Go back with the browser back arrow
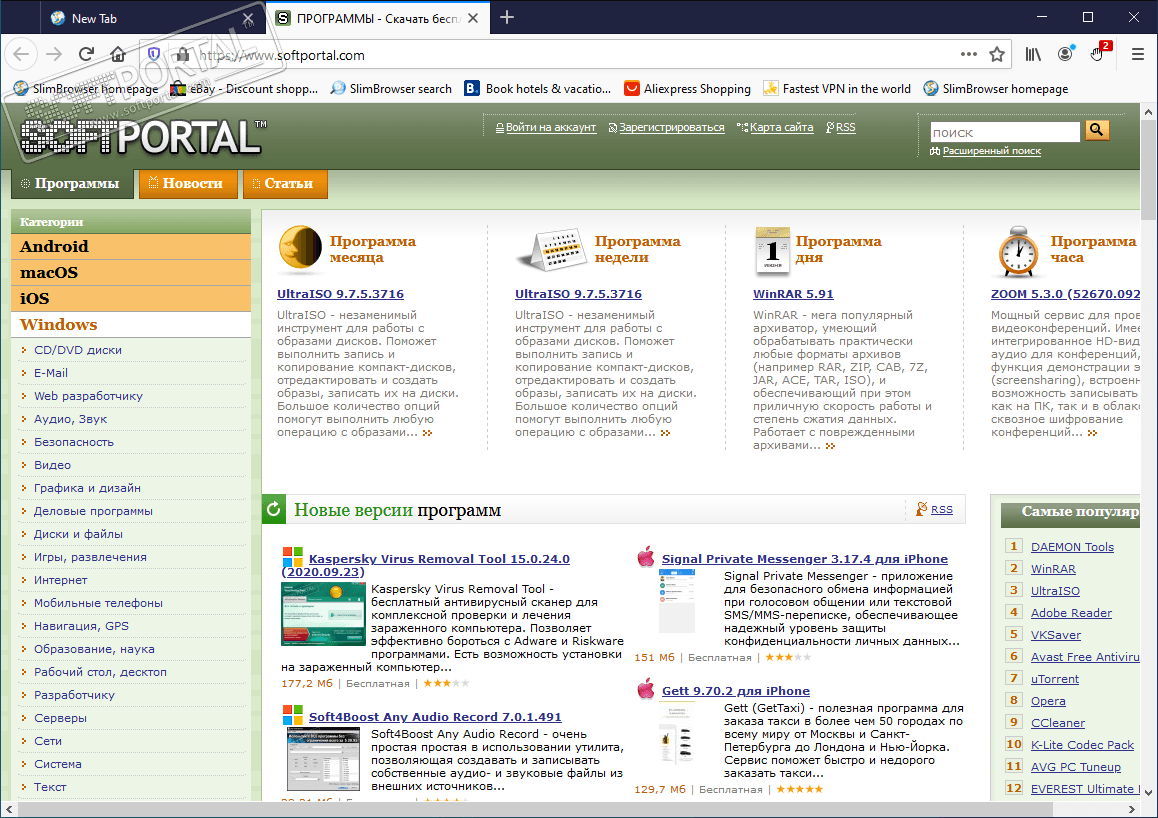The height and width of the screenshot is (818, 1158). coord(21,55)
